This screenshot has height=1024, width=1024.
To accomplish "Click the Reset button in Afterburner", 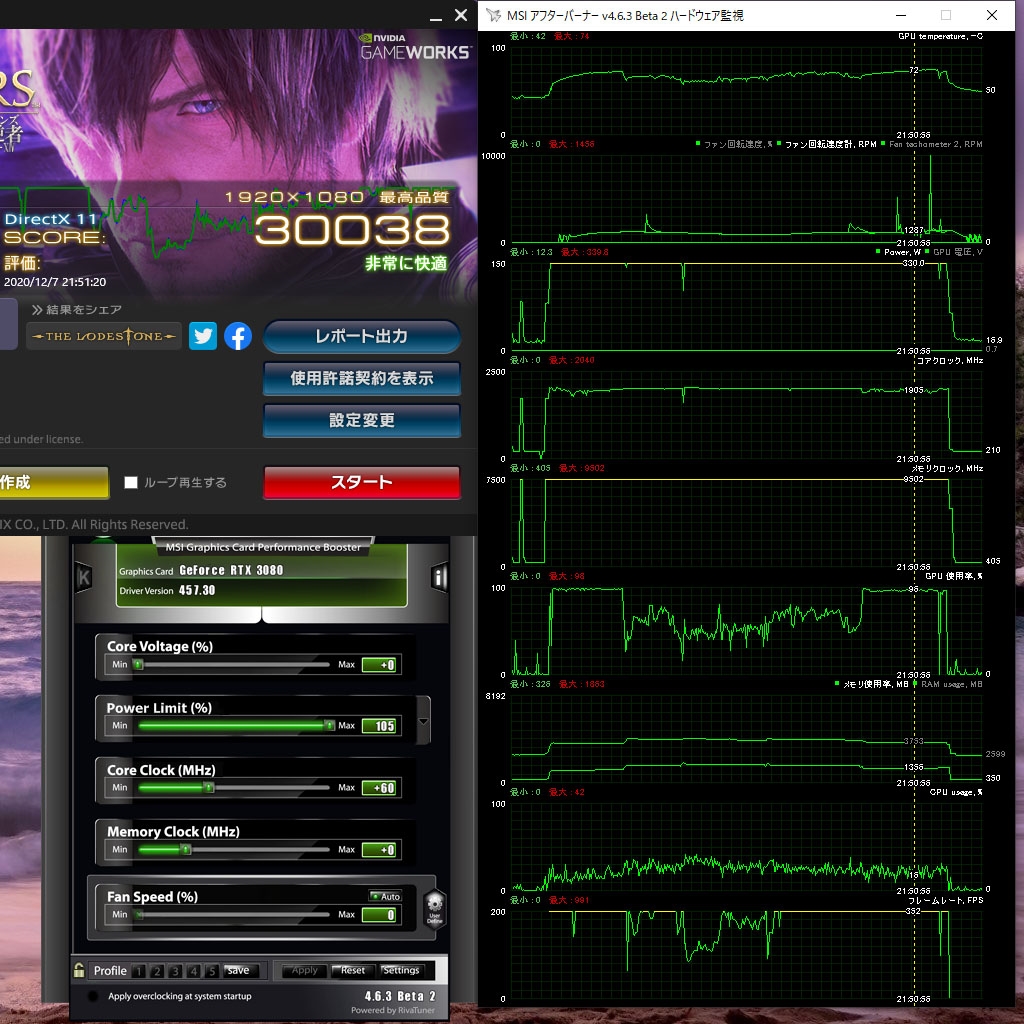I will point(353,970).
